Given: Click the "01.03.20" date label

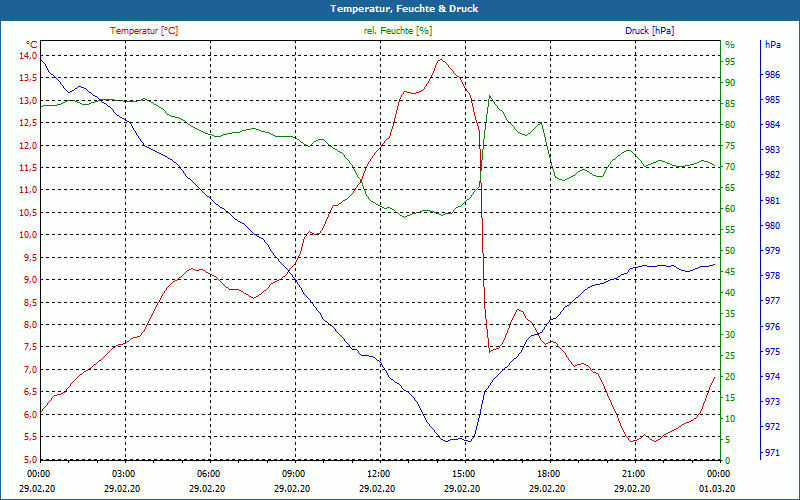Looking at the screenshot, I should point(717,489).
